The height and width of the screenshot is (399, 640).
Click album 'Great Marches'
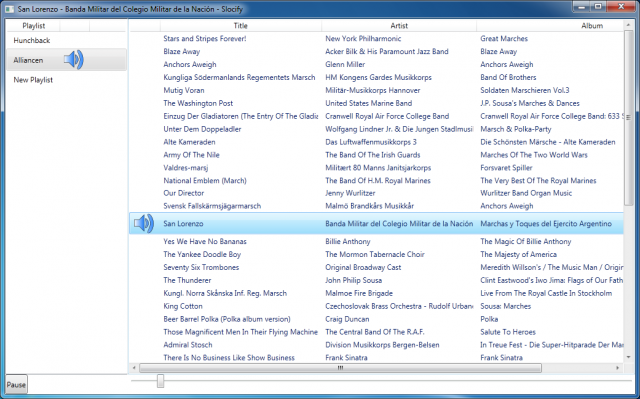(x=504, y=39)
